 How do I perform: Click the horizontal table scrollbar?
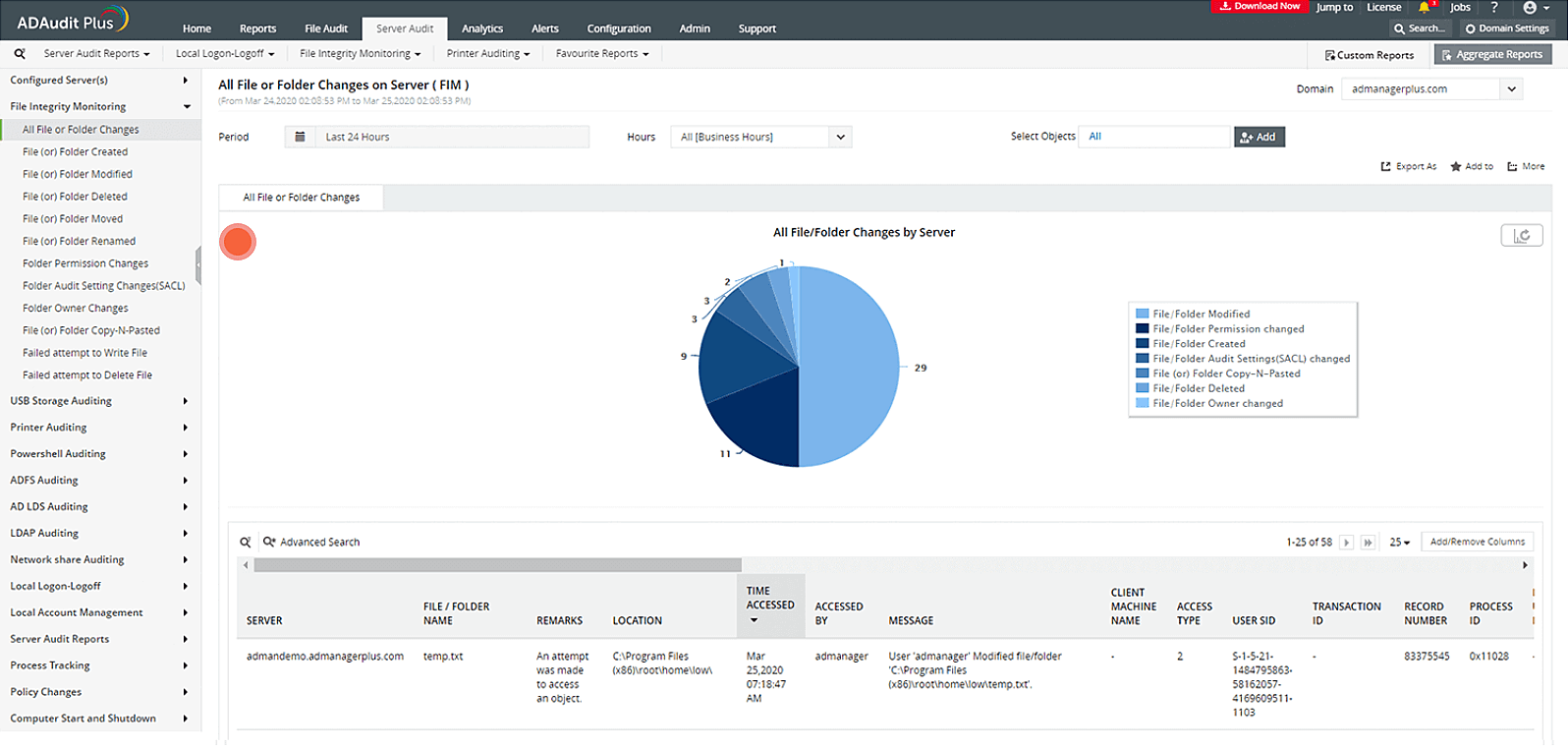(497, 565)
